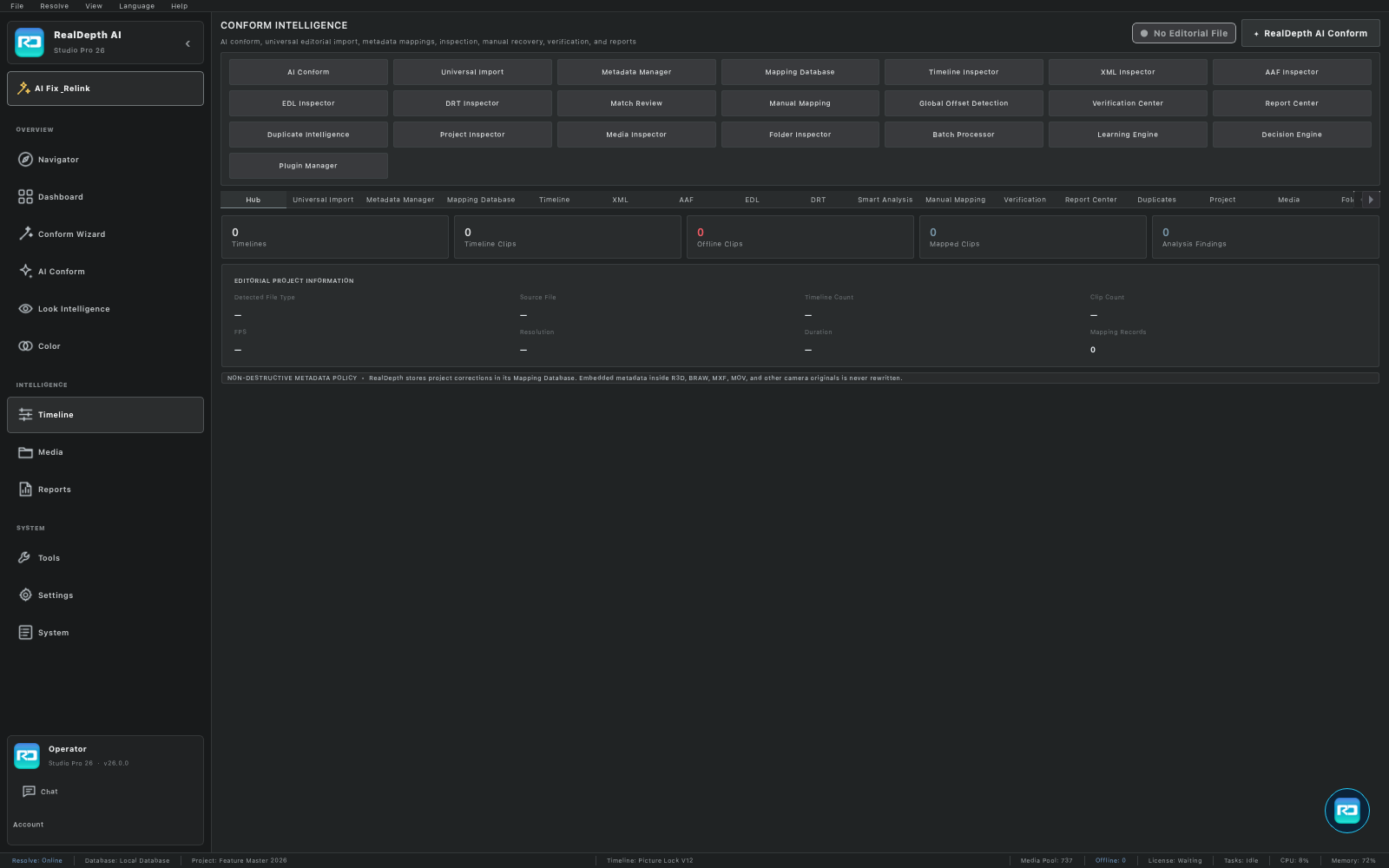Screen dimensions: 1389x868
Task: Open Dashboard via its grid icon
Action: click(x=25, y=197)
